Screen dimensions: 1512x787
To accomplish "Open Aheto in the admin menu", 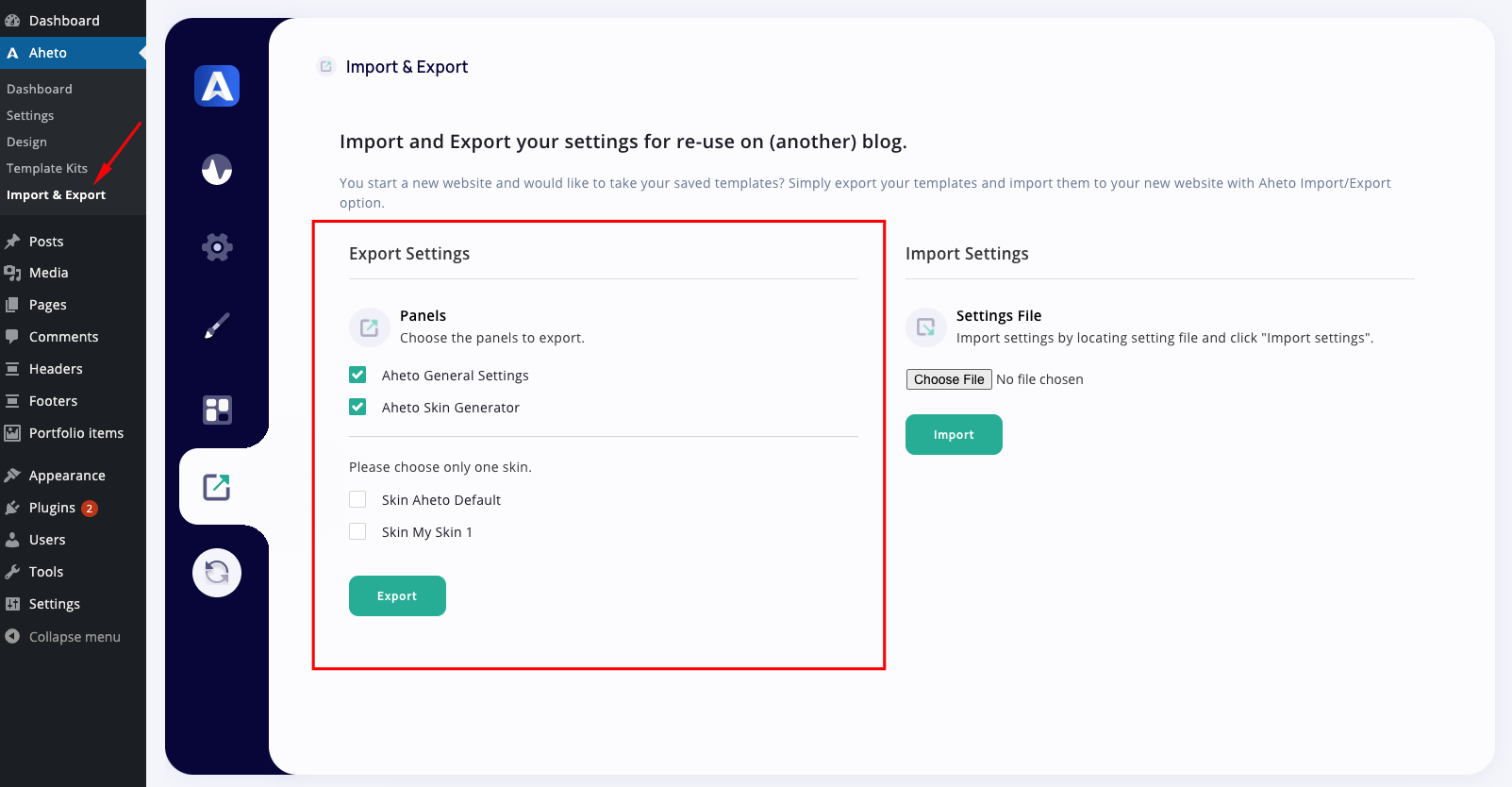I will 73,53.
